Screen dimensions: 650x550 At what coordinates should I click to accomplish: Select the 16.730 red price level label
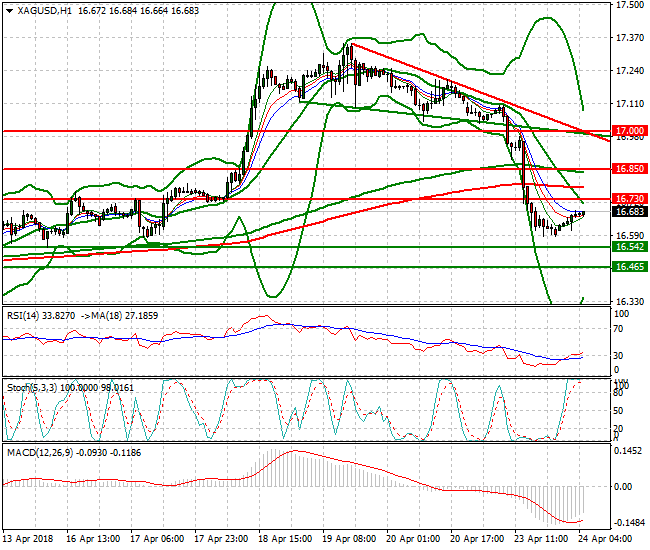pyautogui.click(x=630, y=199)
